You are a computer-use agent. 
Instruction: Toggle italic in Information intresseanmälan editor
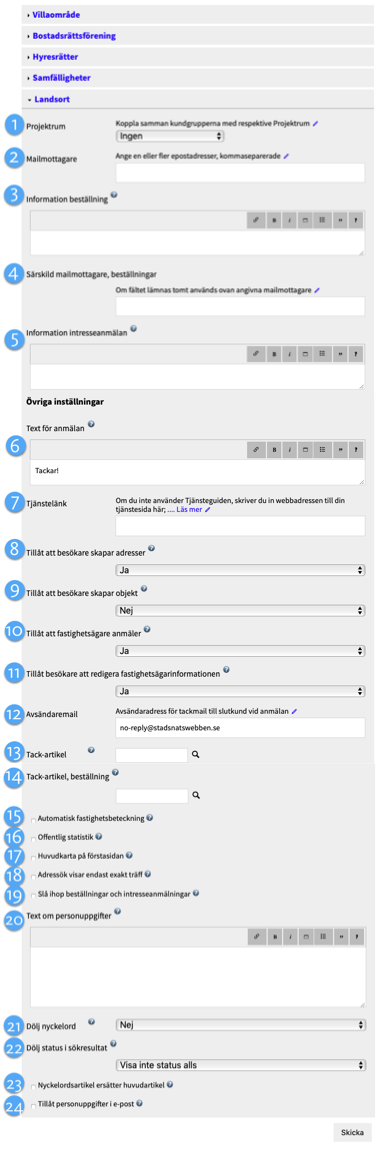pyautogui.click(x=289, y=353)
